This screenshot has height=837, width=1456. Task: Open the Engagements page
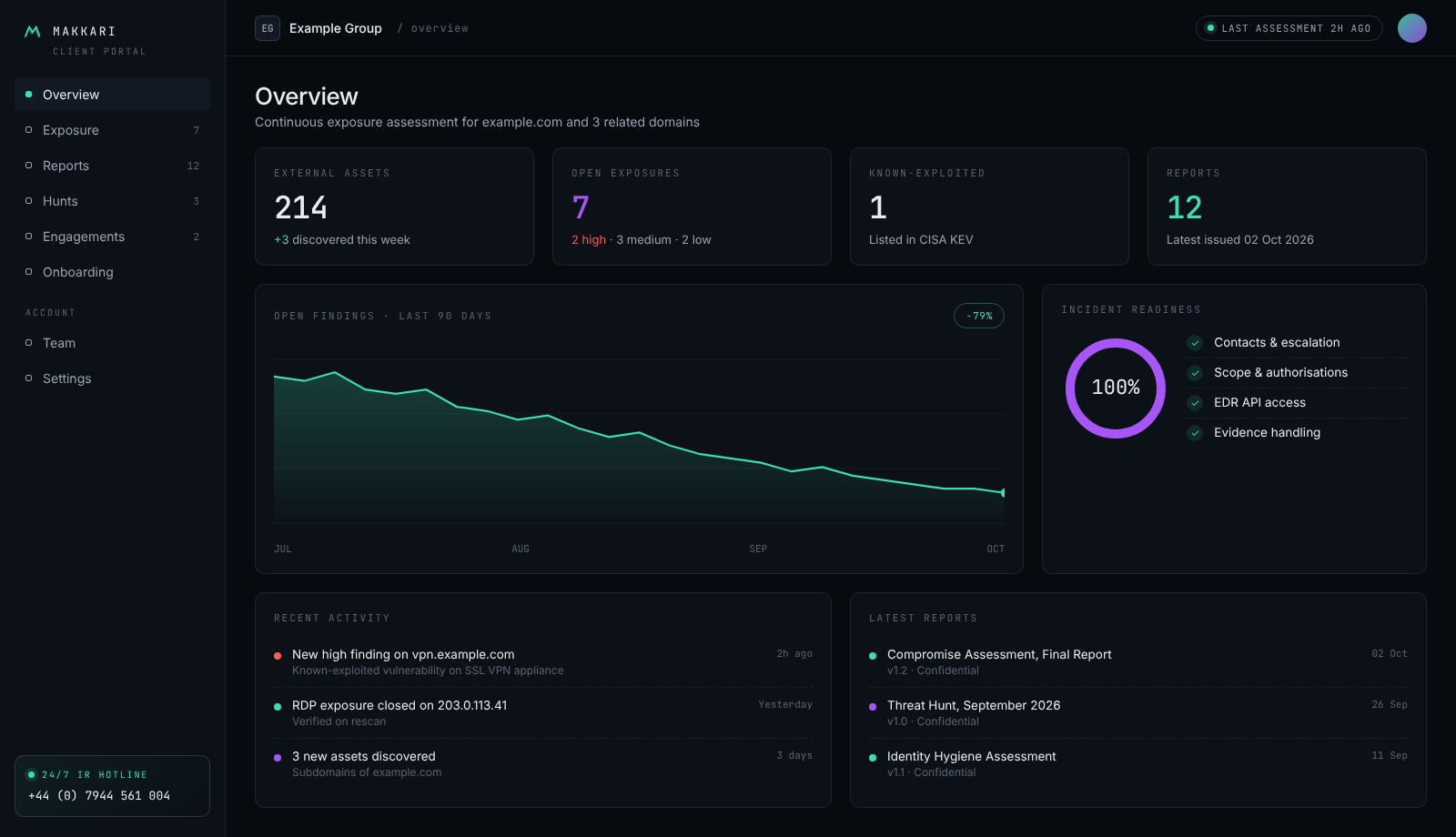pyautogui.click(x=112, y=237)
